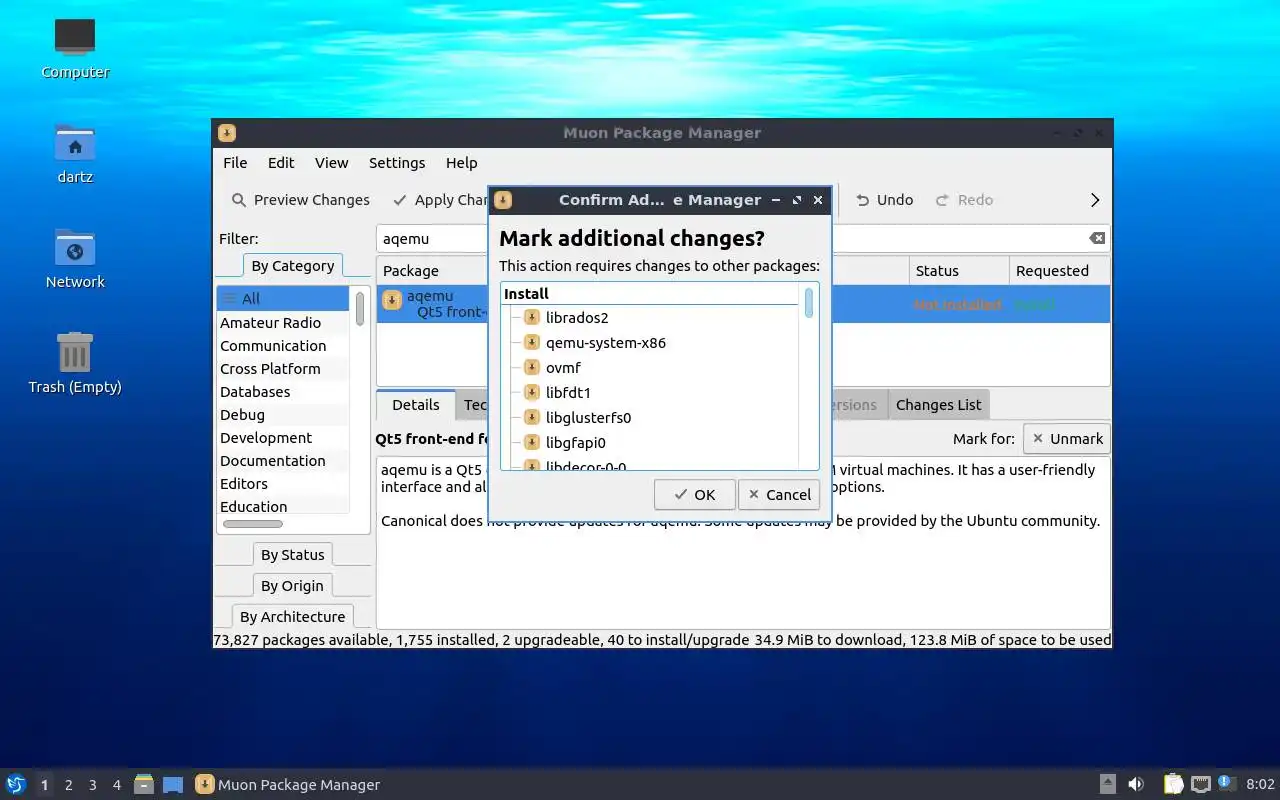Click the Unmark button
Screen dimensions: 1280x800
[x=1066, y=439]
